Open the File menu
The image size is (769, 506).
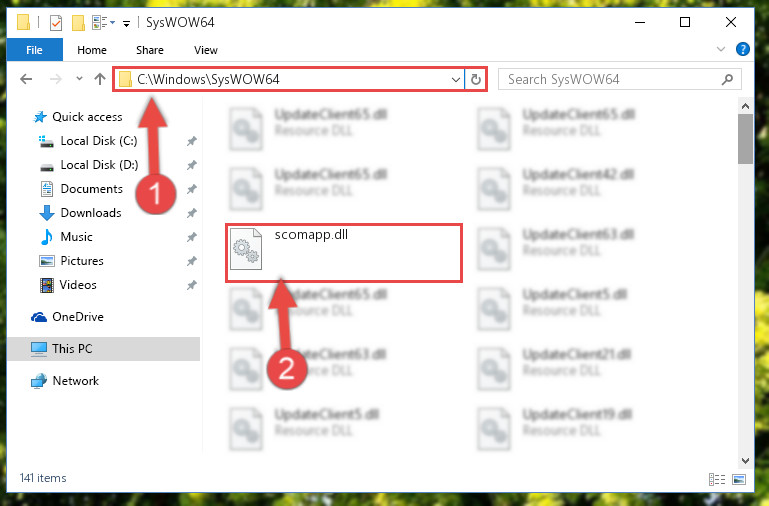click(x=34, y=50)
